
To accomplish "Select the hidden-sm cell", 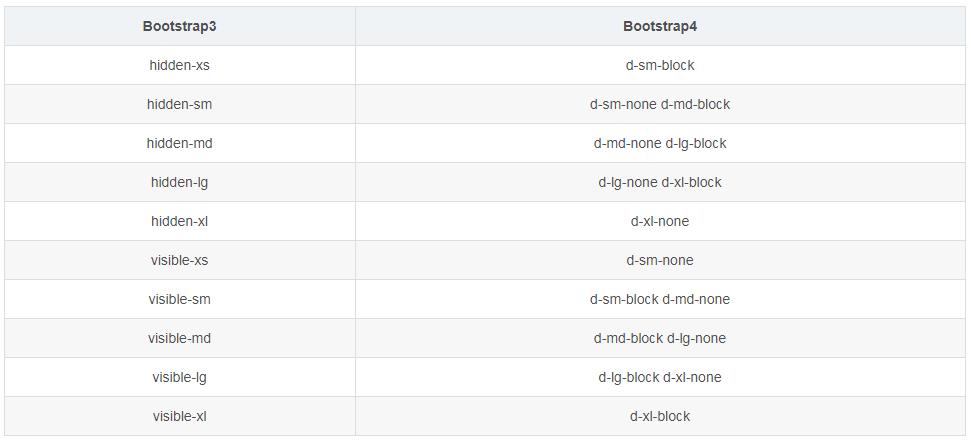I will [x=180, y=104].
